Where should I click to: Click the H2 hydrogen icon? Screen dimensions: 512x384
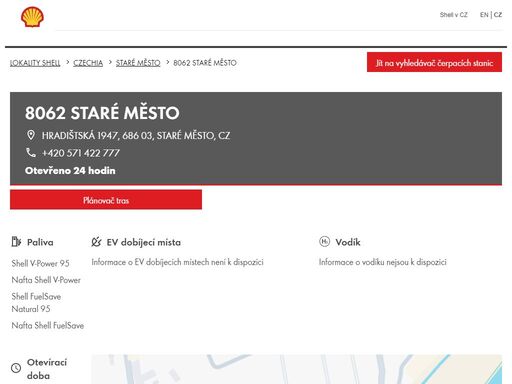(324, 242)
